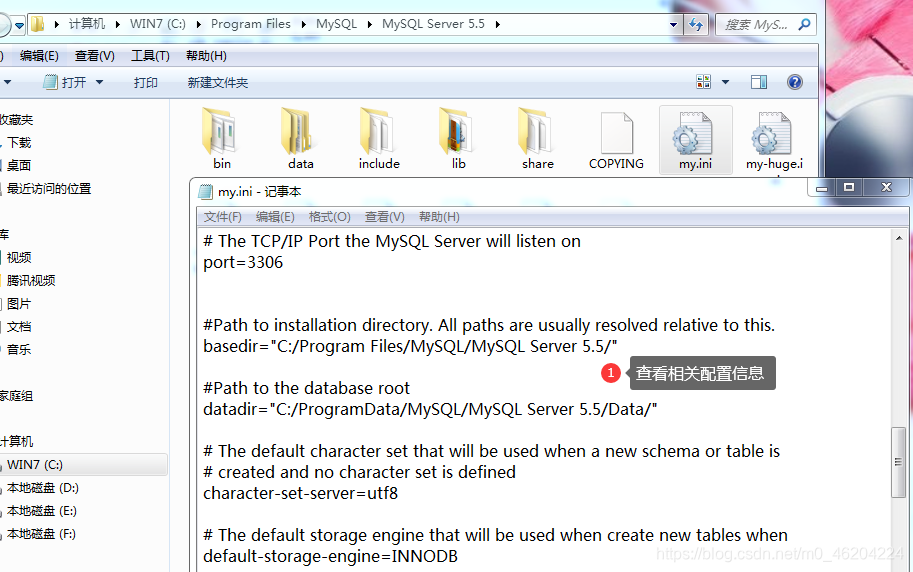
Task: Select the COPYING file
Action: (x=616, y=139)
